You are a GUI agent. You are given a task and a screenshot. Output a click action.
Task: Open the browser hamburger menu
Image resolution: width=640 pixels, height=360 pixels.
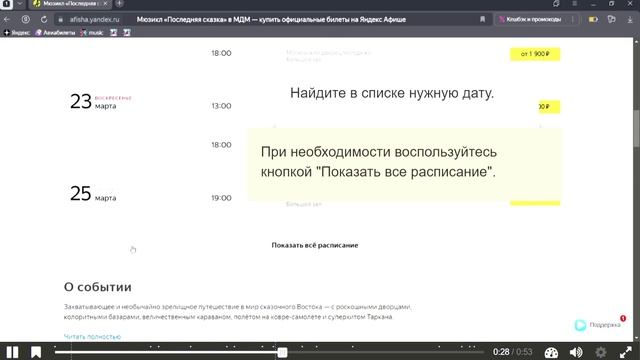pyautogui.click(x=574, y=4)
